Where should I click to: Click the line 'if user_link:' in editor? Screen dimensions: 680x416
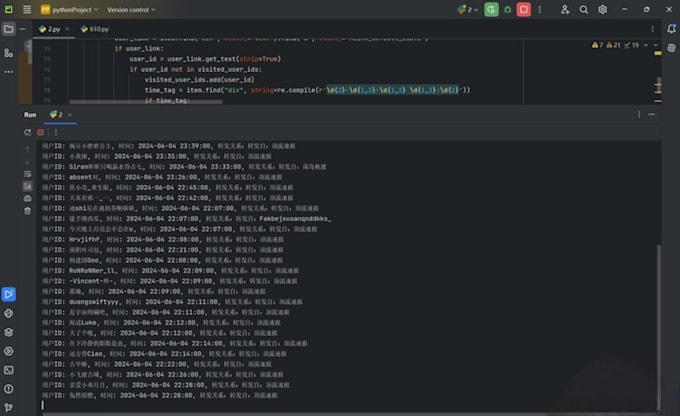point(139,49)
